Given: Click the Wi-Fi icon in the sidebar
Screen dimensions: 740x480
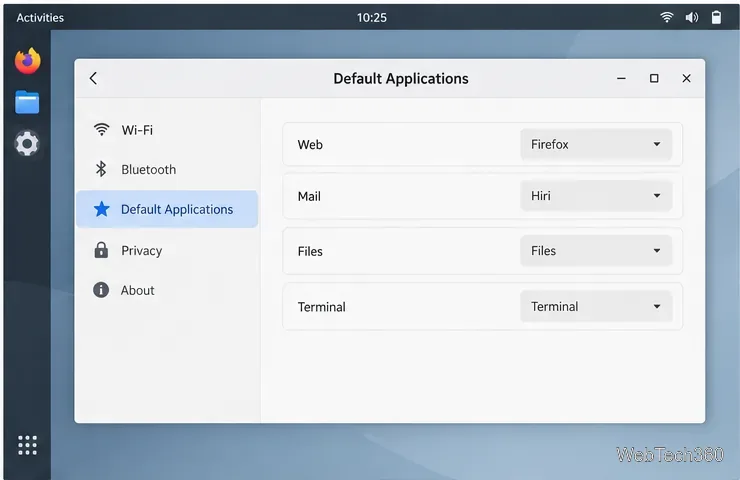Looking at the screenshot, I should tap(101, 129).
